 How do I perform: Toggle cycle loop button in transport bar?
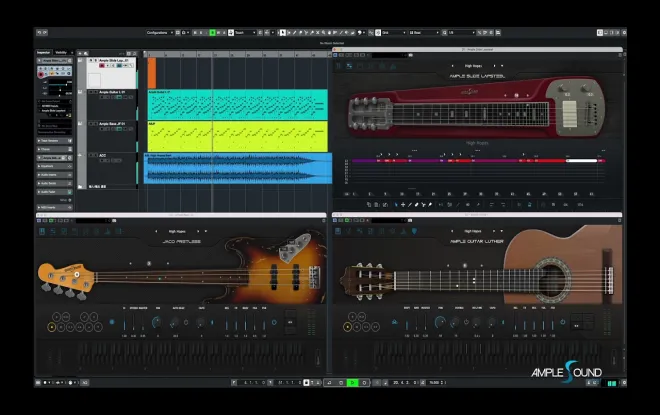(330, 383)
